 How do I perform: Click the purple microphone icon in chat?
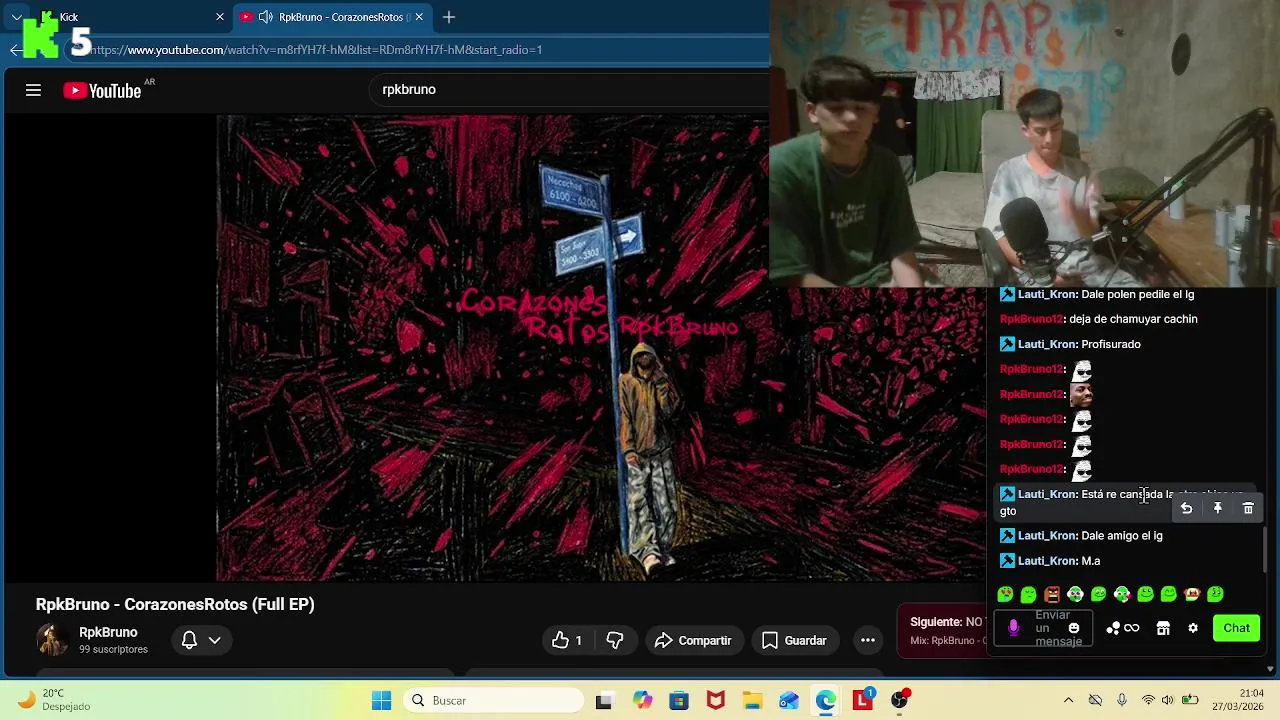pos(1013,628)
